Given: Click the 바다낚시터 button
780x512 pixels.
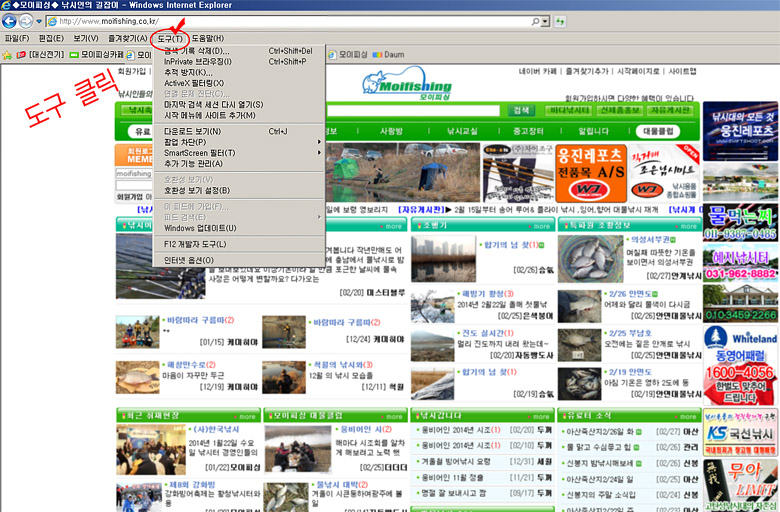Looking at the screenshot, I should [x=569, y=110].
